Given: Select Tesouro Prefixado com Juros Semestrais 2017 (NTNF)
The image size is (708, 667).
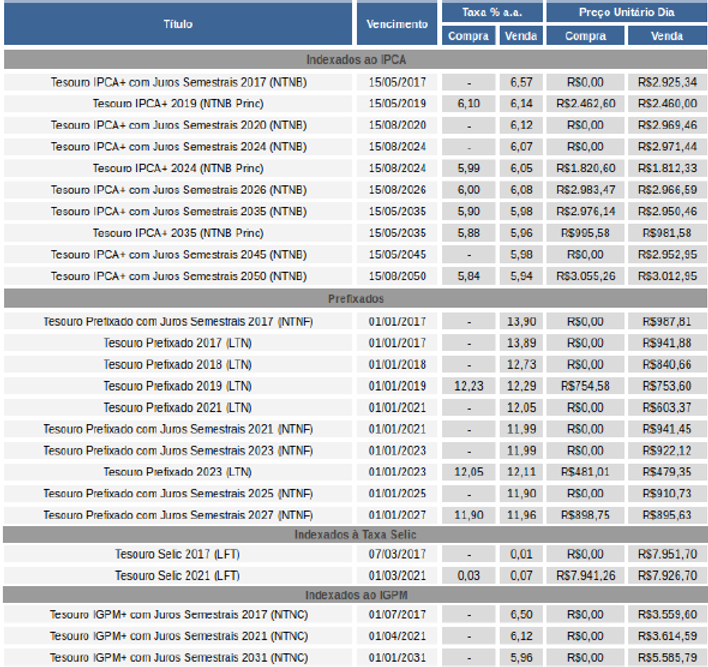Looking at the screenshot, I should coord(178,322).
